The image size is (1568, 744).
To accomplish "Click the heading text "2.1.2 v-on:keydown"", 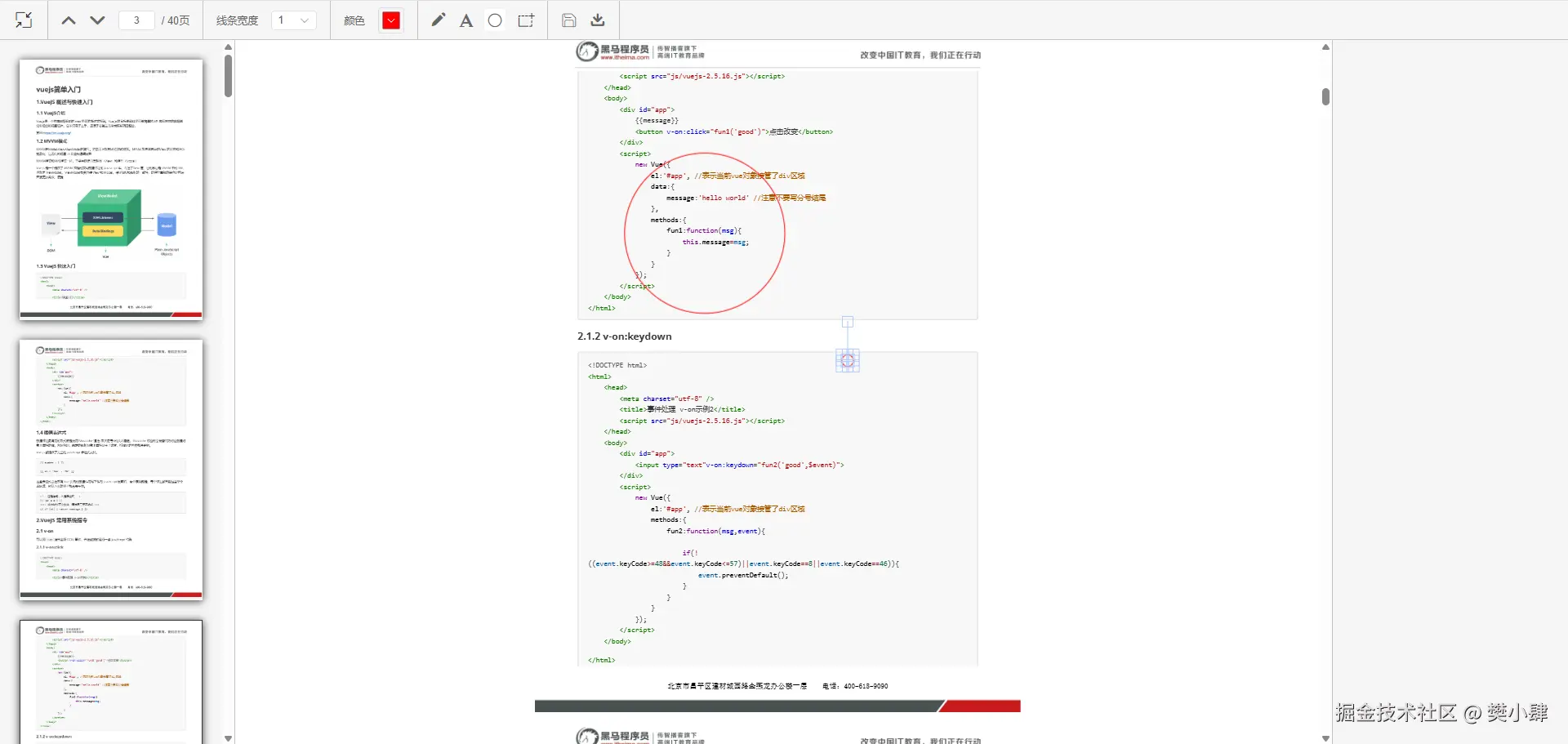I will pos(625,336).
